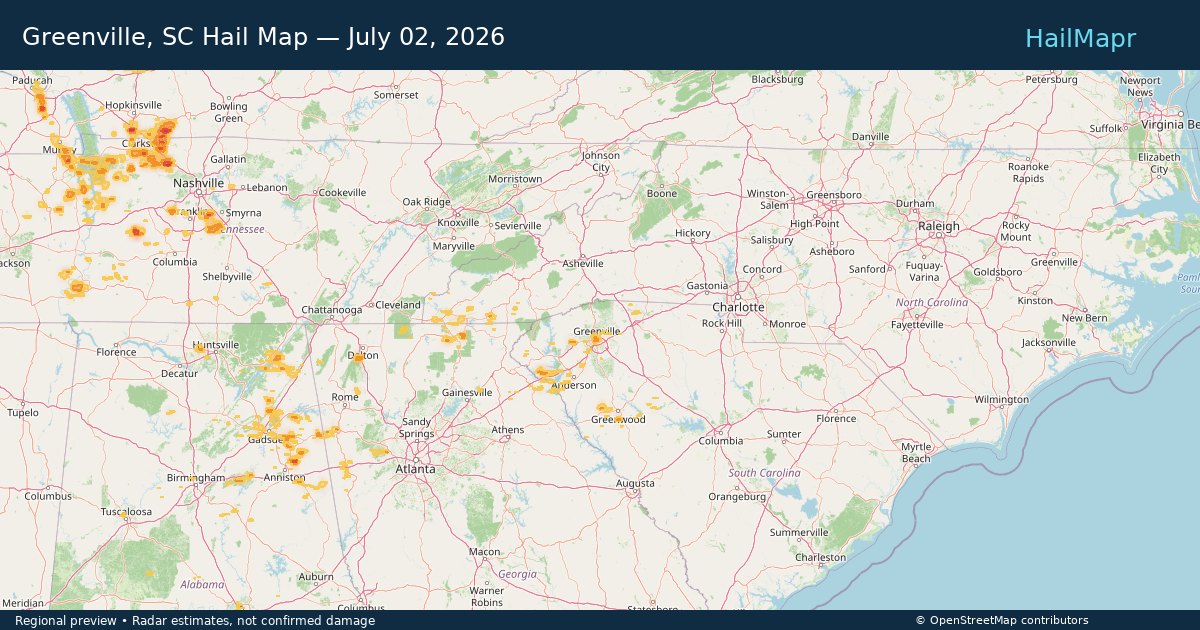Click the Wilmington city label
Screen dimensions: 1200x630
1001,400
